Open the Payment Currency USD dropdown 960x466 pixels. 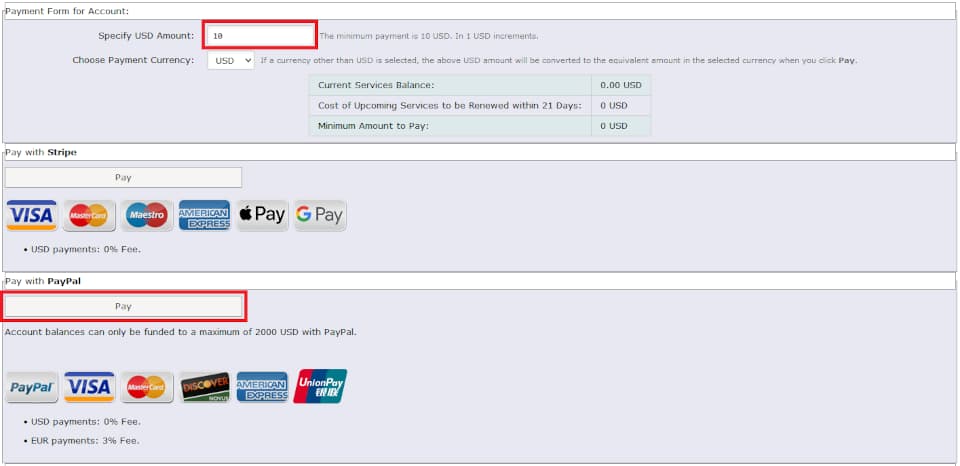pos(230,61)
